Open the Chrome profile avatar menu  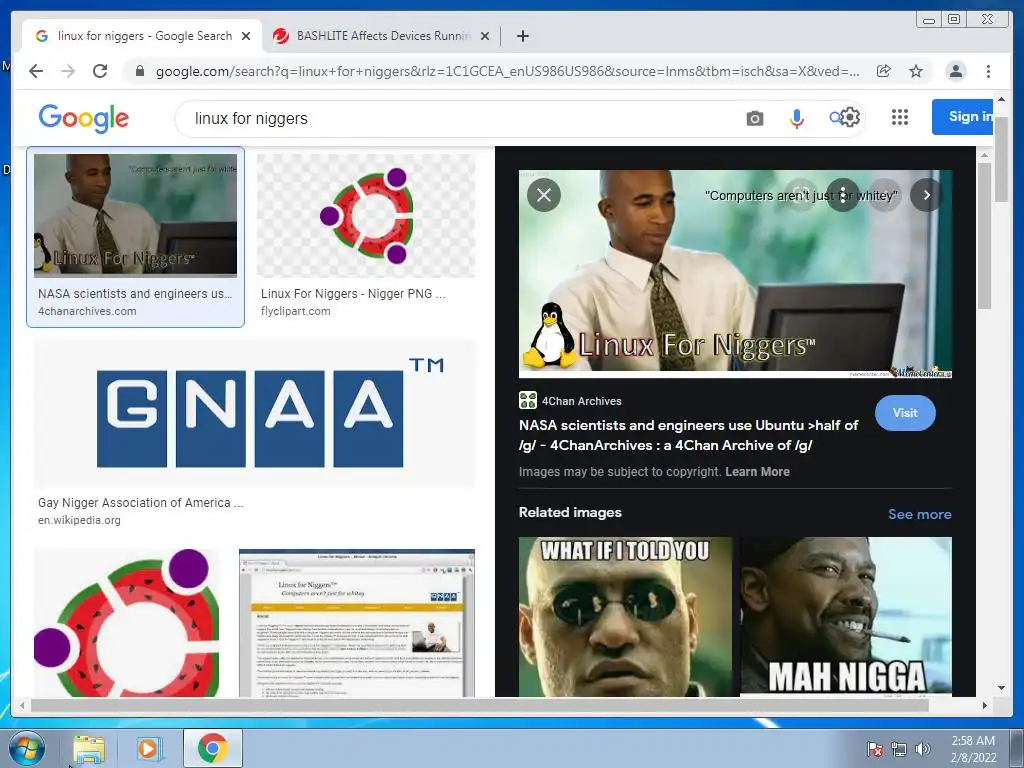[x=955, y=71]
